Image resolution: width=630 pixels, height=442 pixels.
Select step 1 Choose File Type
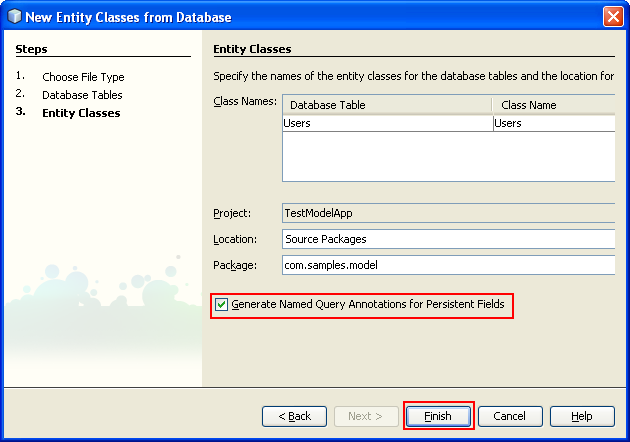point(83,77)
